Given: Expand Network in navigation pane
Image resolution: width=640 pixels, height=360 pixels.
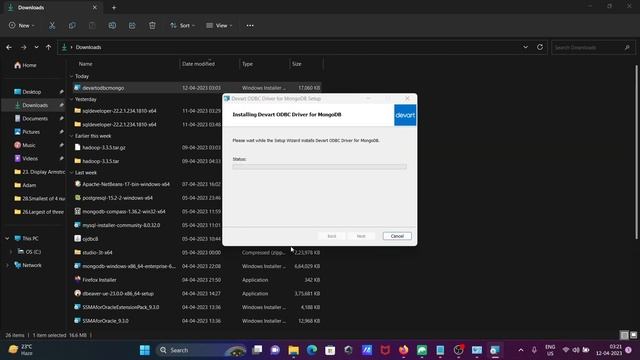Looking at the screenshot, I should tap(7, 265).
